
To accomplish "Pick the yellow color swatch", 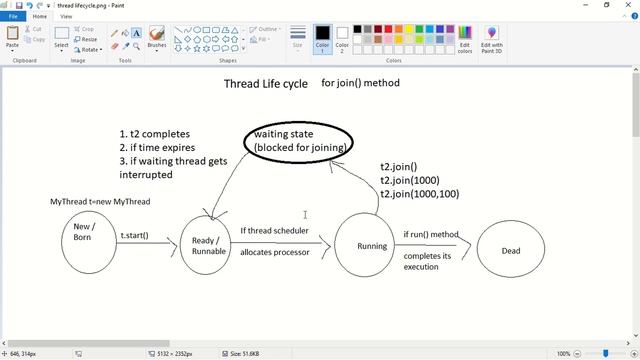I will 409,29.
